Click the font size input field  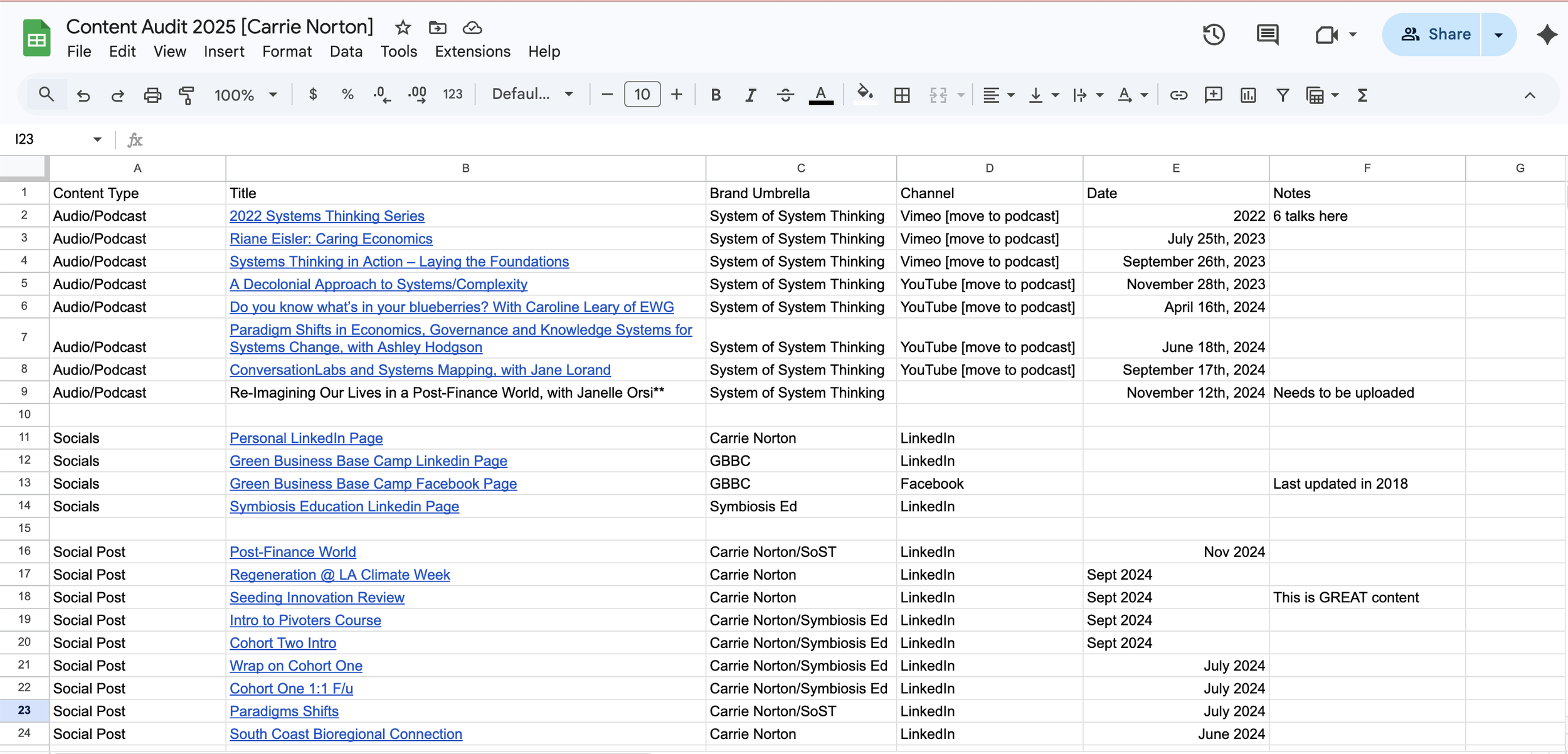click(x=642, y=95)
